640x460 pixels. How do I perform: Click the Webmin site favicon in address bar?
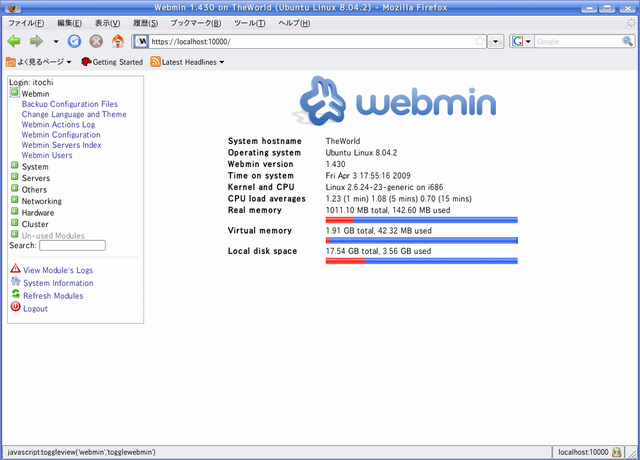[141, 41]
